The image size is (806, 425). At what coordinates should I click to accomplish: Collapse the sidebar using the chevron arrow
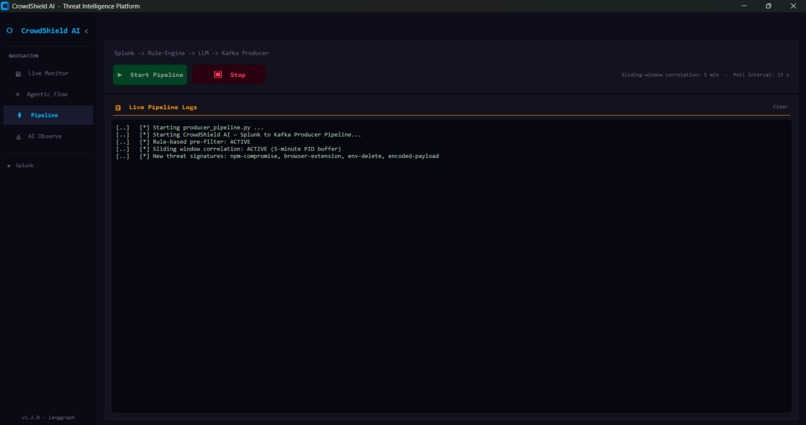pos(86,31)
